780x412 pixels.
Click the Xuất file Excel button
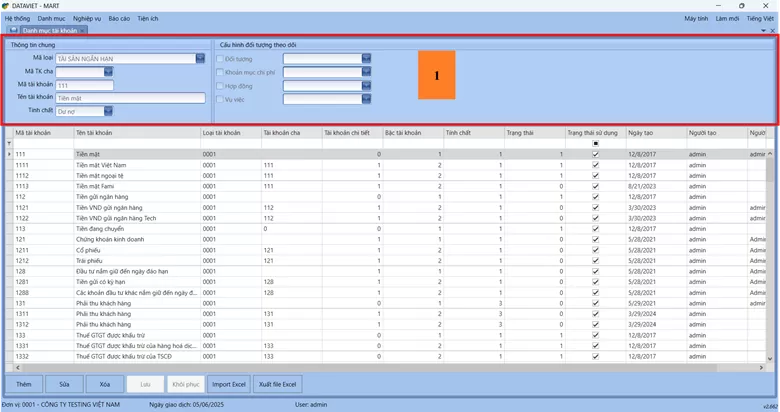coord(278,384)
